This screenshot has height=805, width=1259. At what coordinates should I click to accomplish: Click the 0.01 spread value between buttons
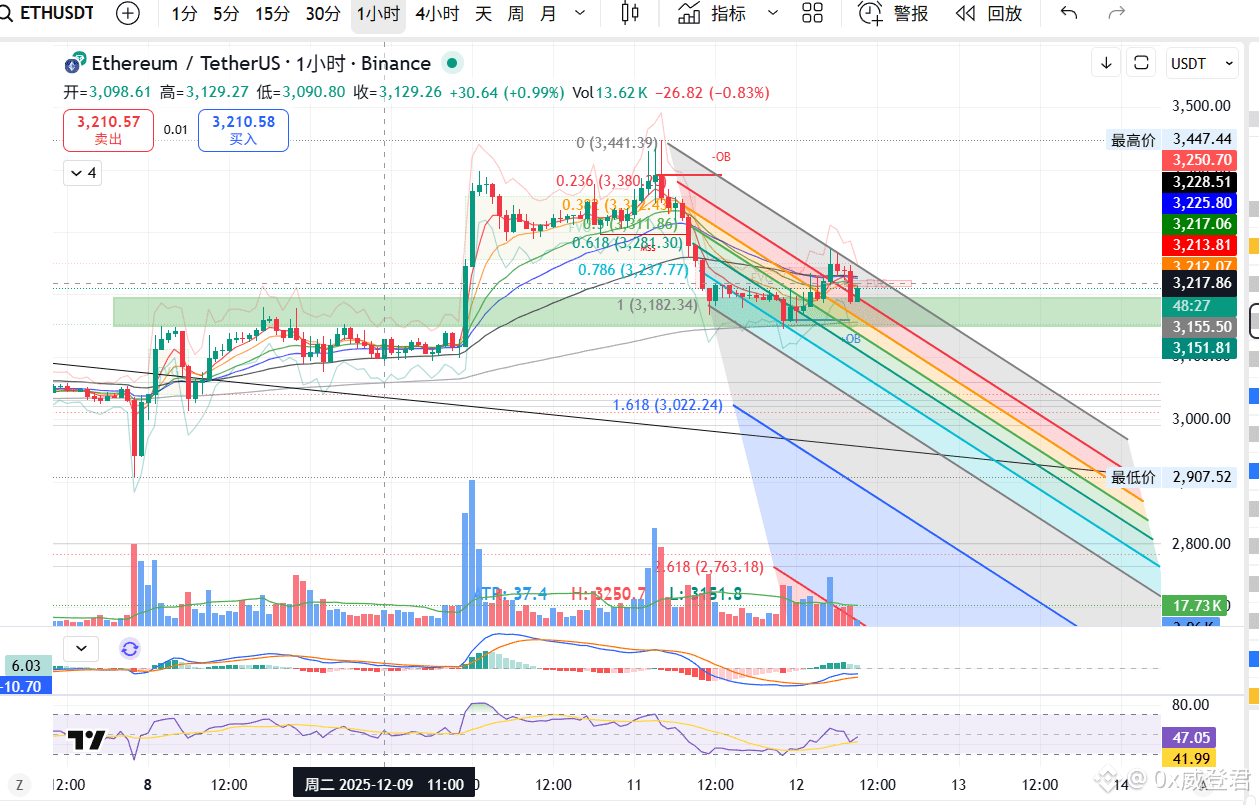pyautogui.click(x=176, y=130)
